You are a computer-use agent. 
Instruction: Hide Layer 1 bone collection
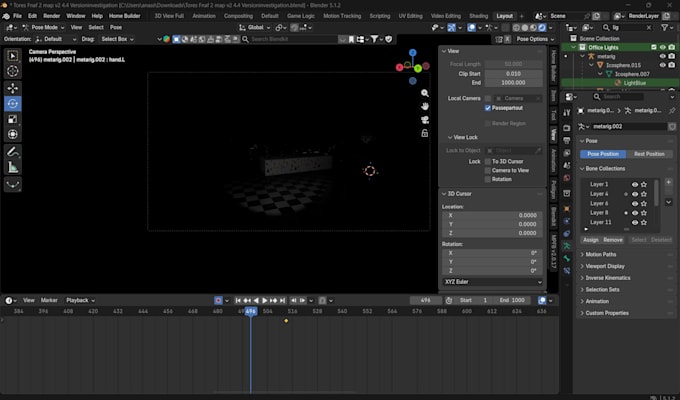click(635, 184)
